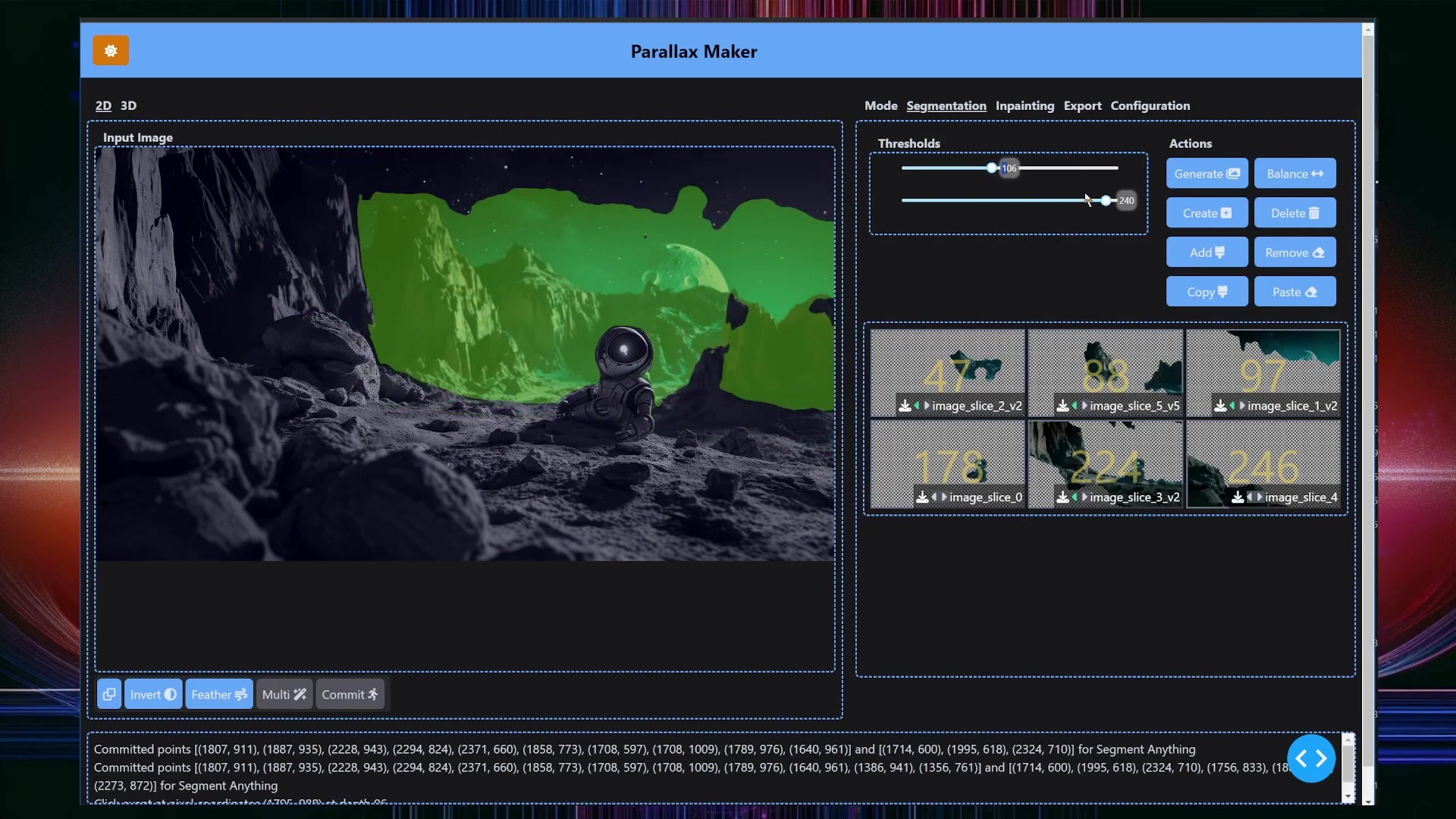This screenshot has width=1456, height=819.
Task: Click the round blue code-brackets button
Action: point(1311,758)
